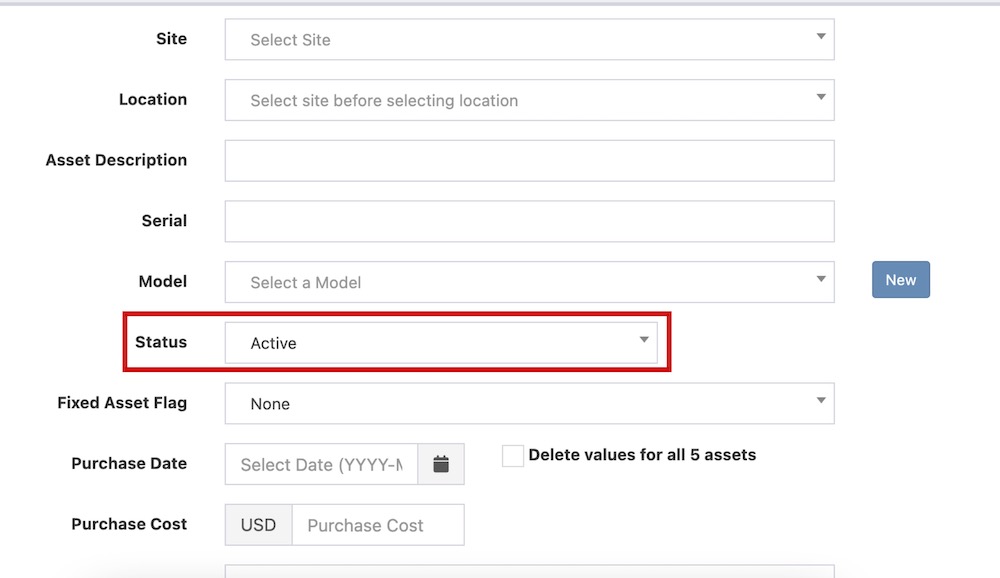Expand the Fixed Asset Flag arrow
This screenshot has height=578, width=1000.
coord(820,402)
